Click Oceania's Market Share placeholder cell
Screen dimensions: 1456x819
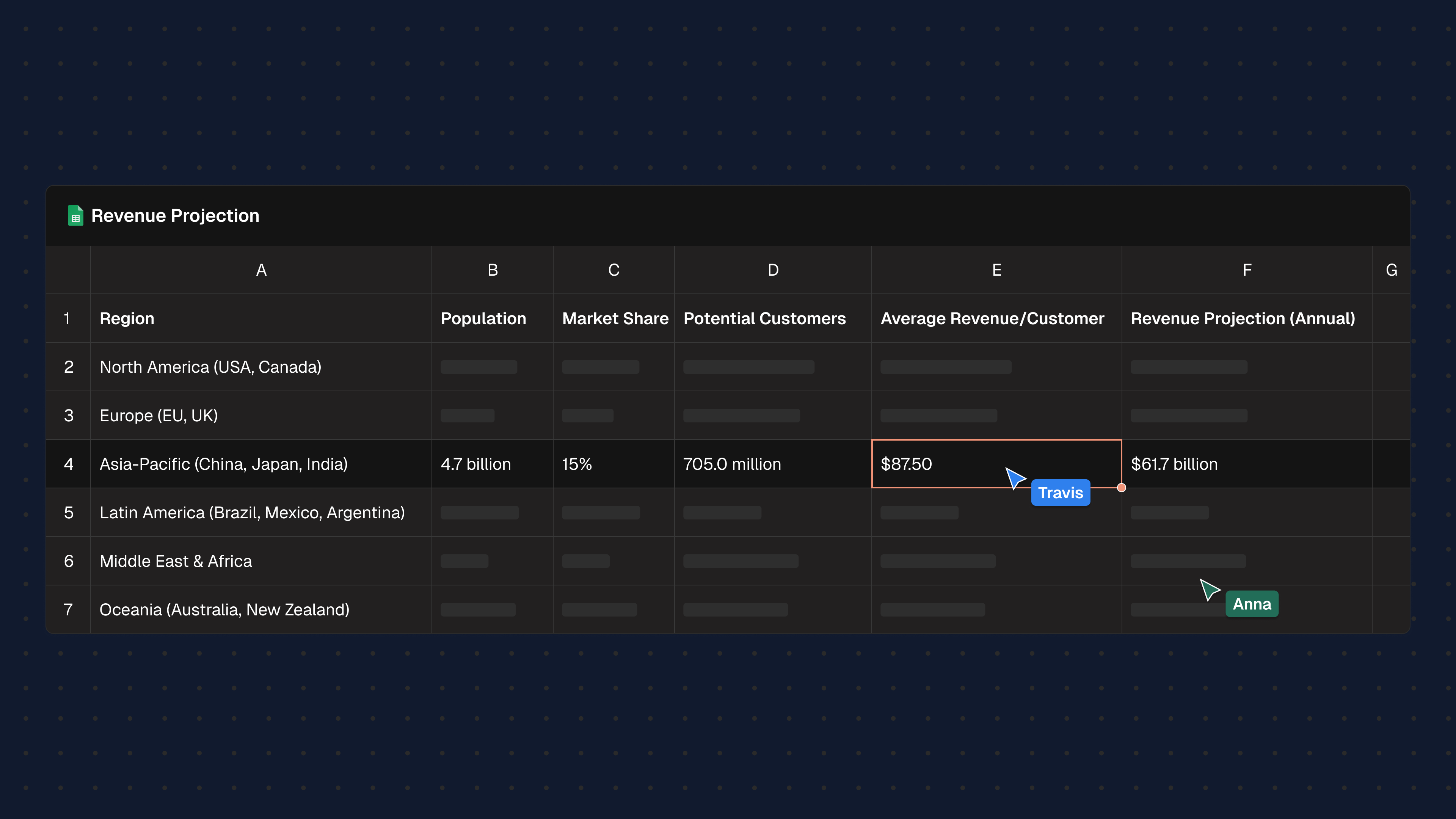(x=614, y=609)
